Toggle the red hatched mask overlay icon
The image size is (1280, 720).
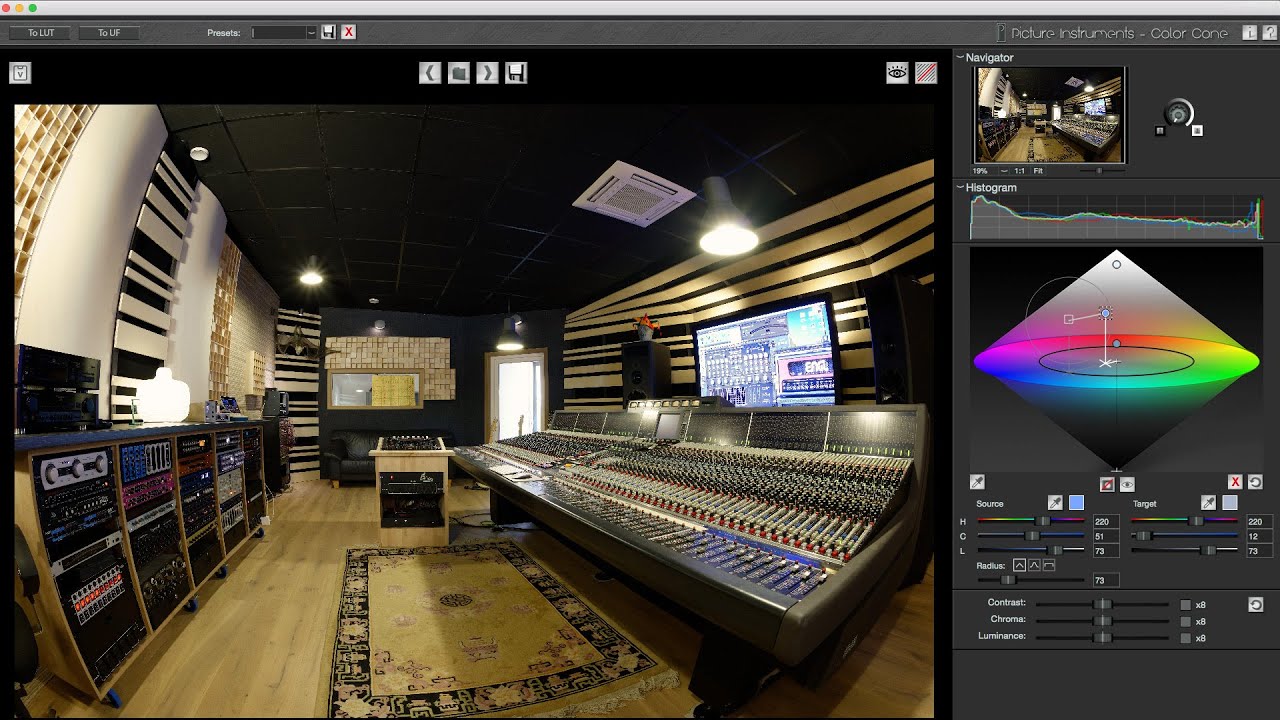pos(926,73)
